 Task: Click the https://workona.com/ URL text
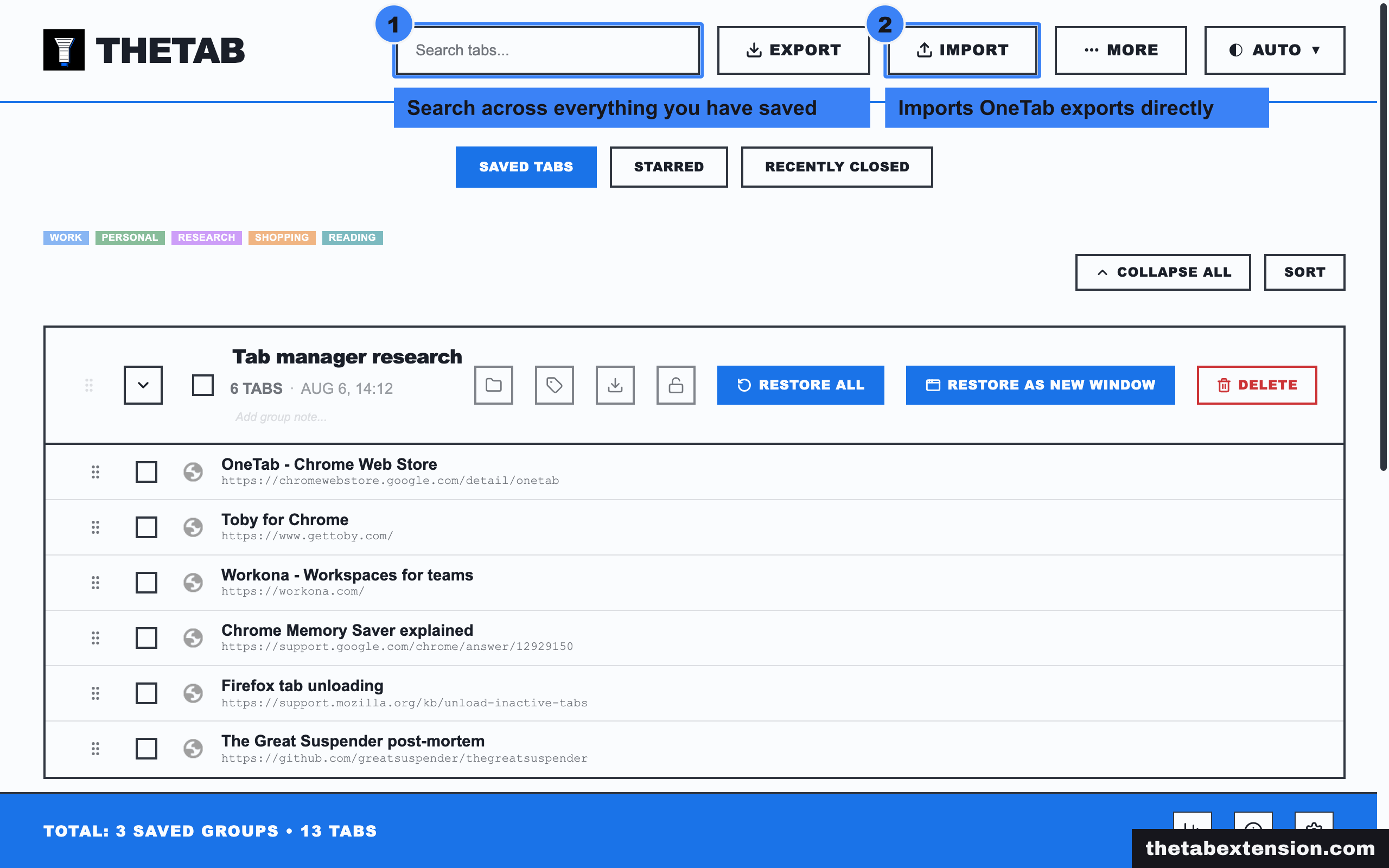pyautogui.click(x=293, y=591)
